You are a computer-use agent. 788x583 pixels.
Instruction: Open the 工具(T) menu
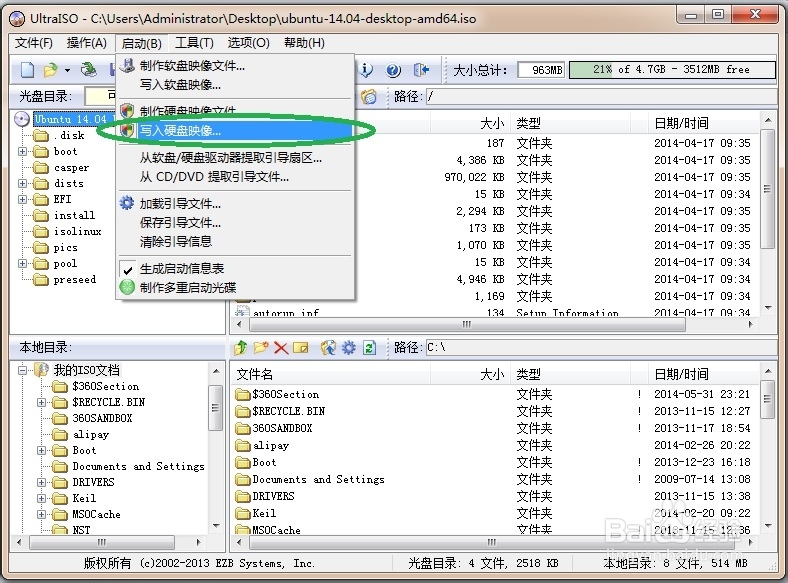tap(194, 43)
